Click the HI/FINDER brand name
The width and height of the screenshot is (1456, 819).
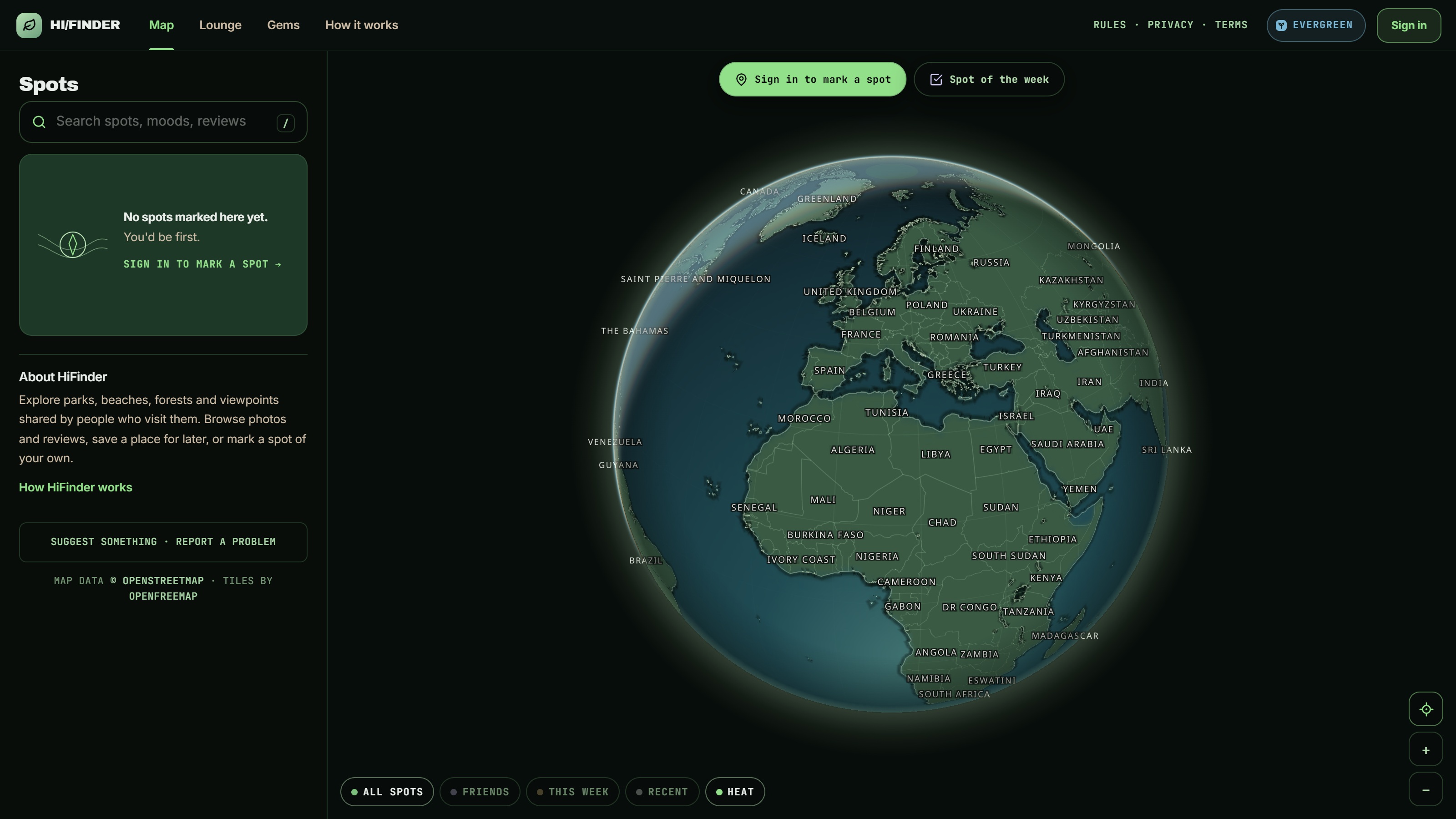[85, 25]
